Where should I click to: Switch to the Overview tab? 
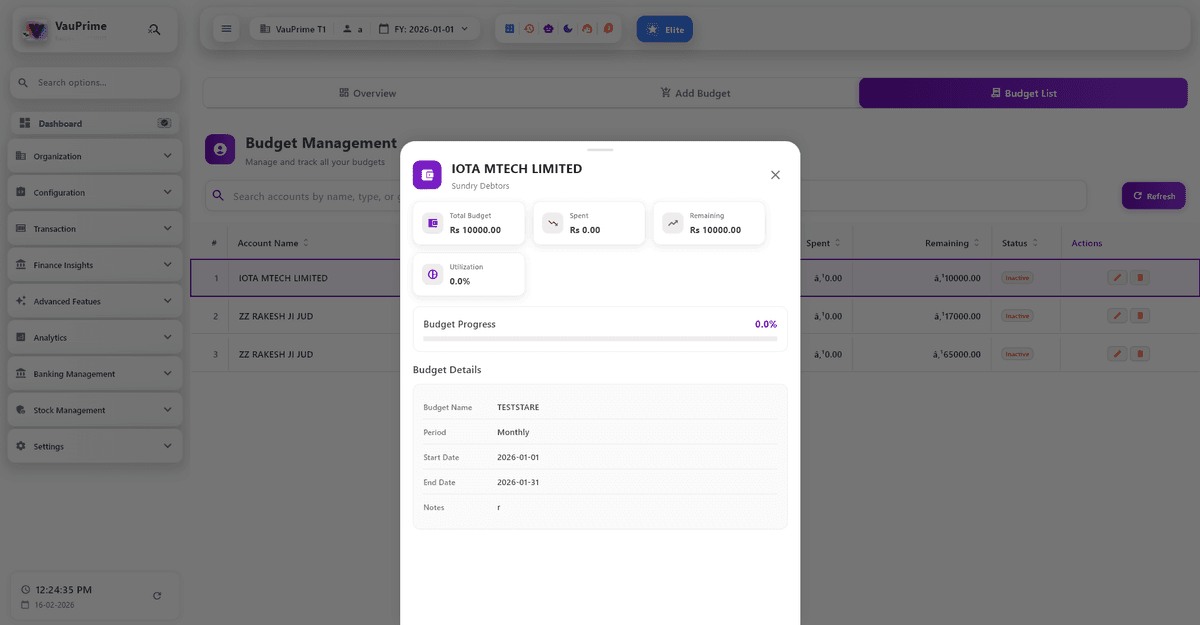[x=367, y=93]
